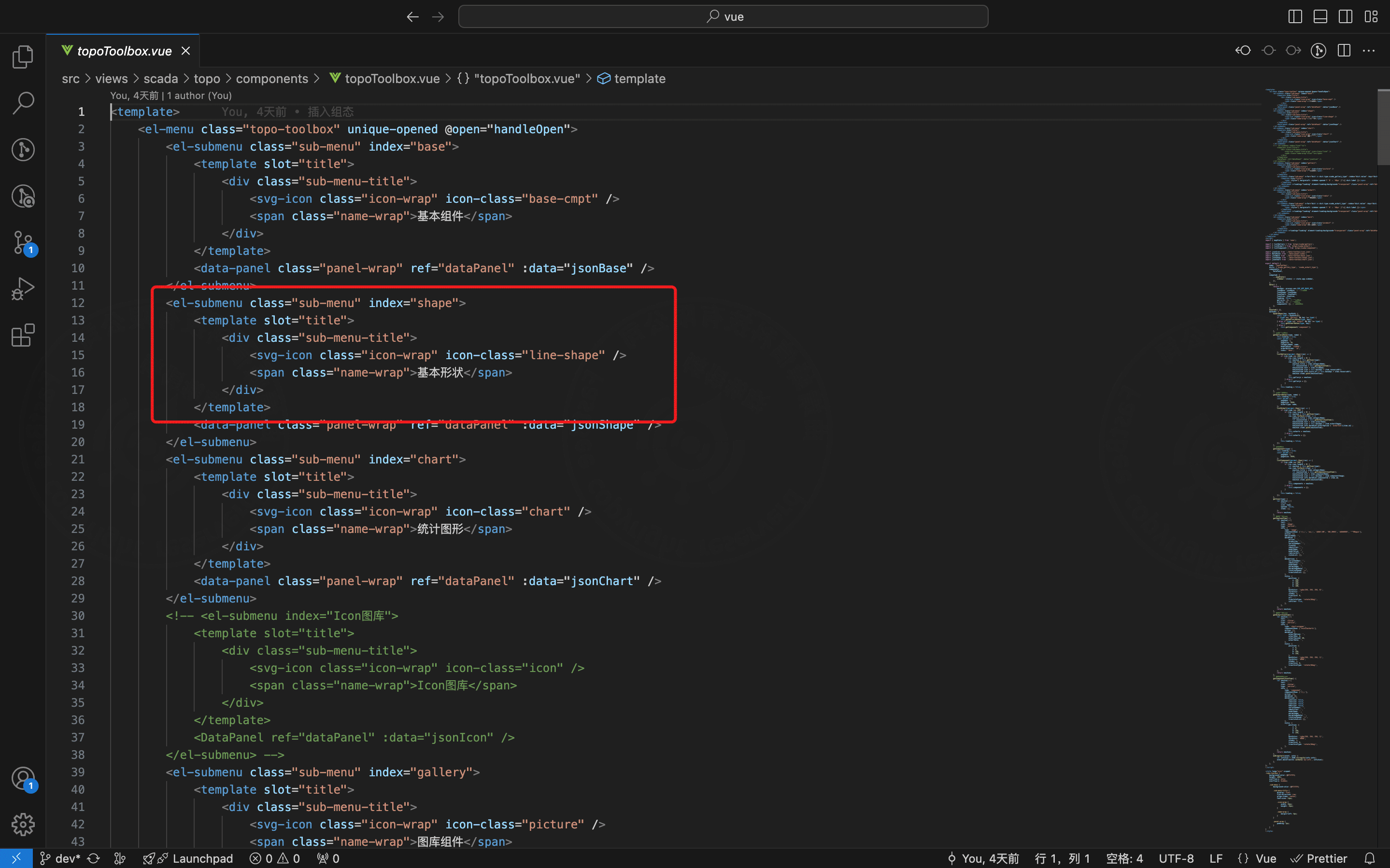Open the GitLens Inspect view icon
Screen dimensions: 1390x868
tap(23, 196)
